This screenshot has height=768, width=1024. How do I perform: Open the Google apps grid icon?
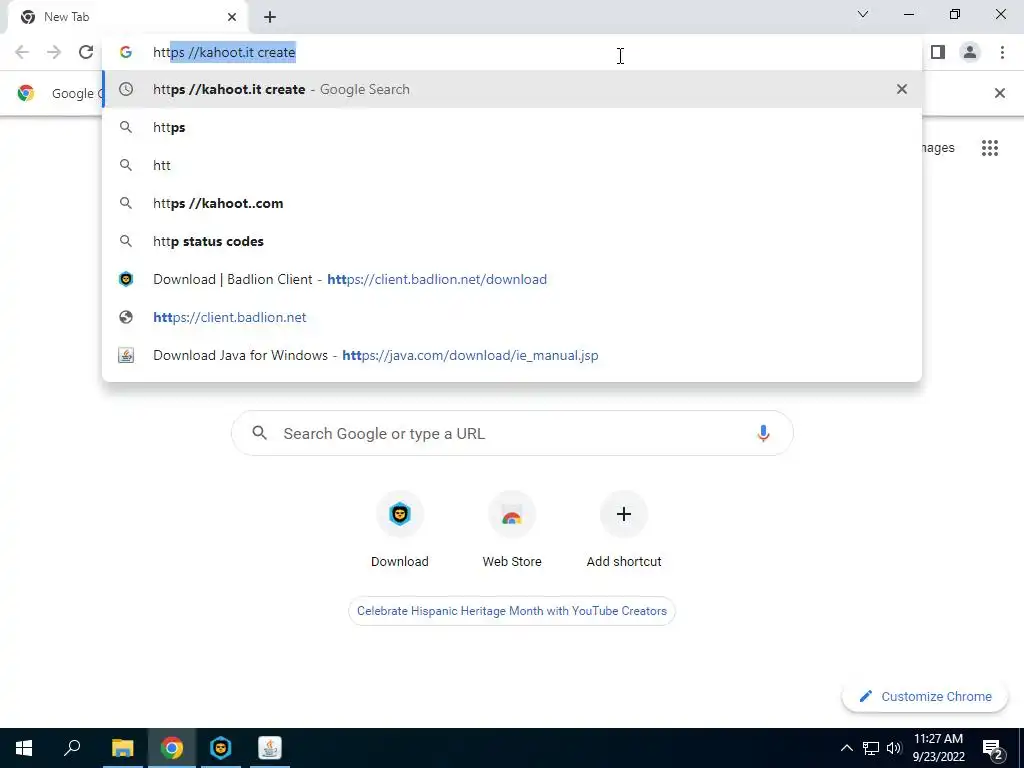click(989, 148)
